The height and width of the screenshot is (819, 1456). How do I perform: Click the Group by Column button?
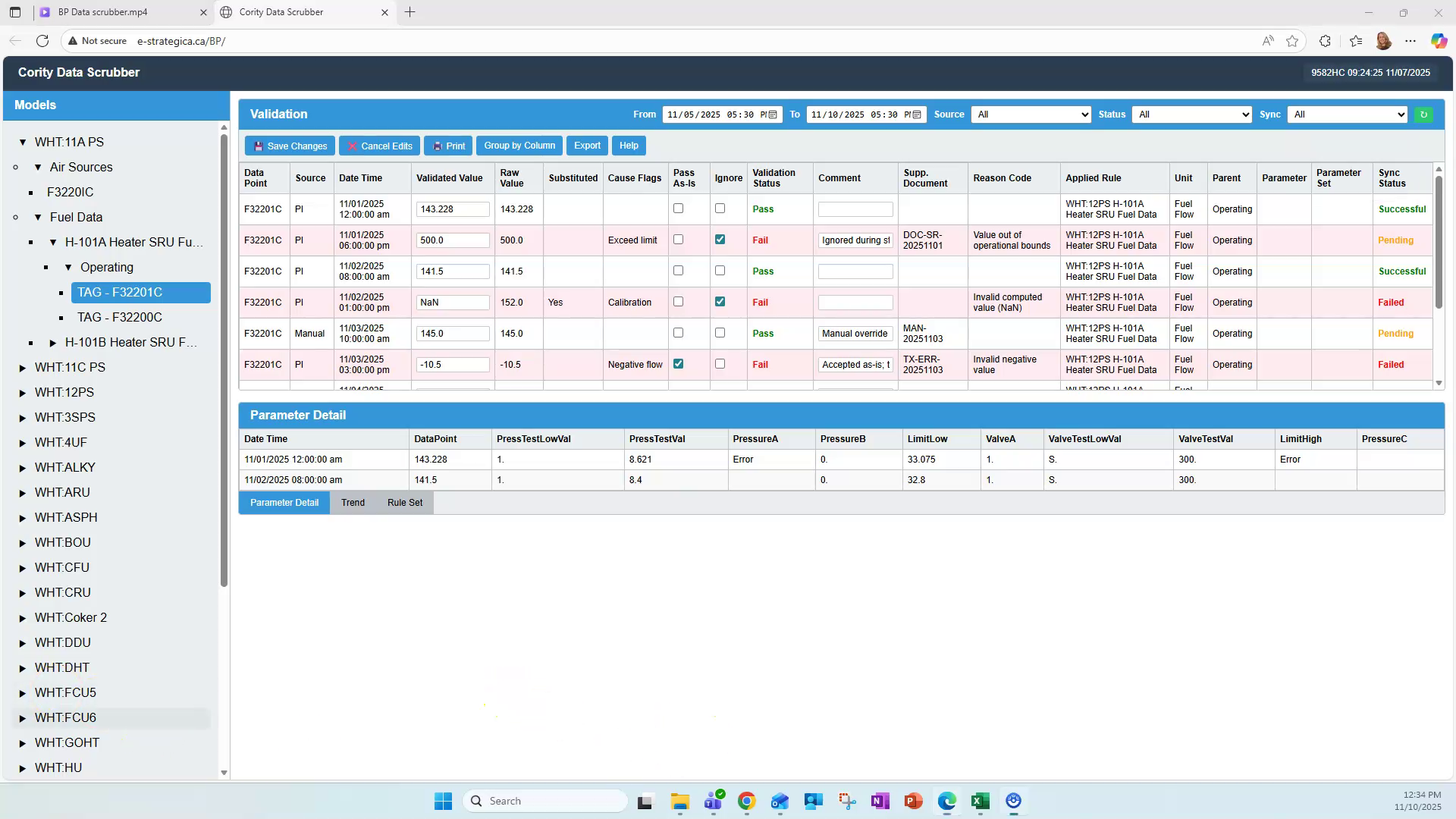(519, 146)
